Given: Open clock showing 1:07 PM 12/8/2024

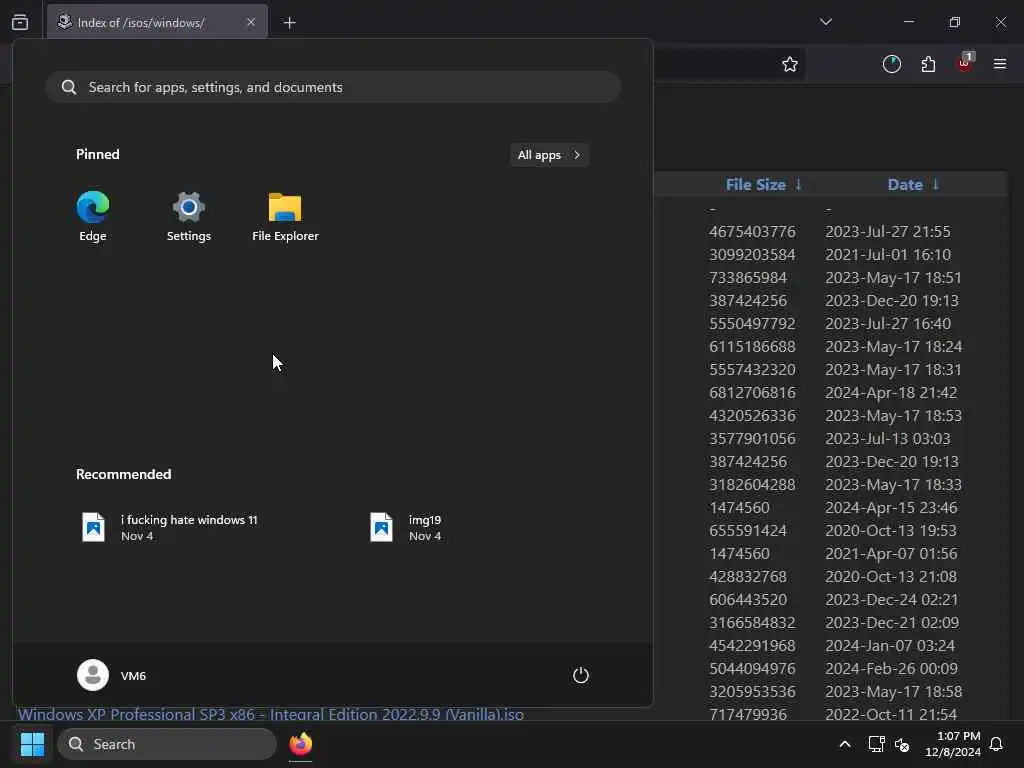Looking at the screenshot, I should [953, 744].
